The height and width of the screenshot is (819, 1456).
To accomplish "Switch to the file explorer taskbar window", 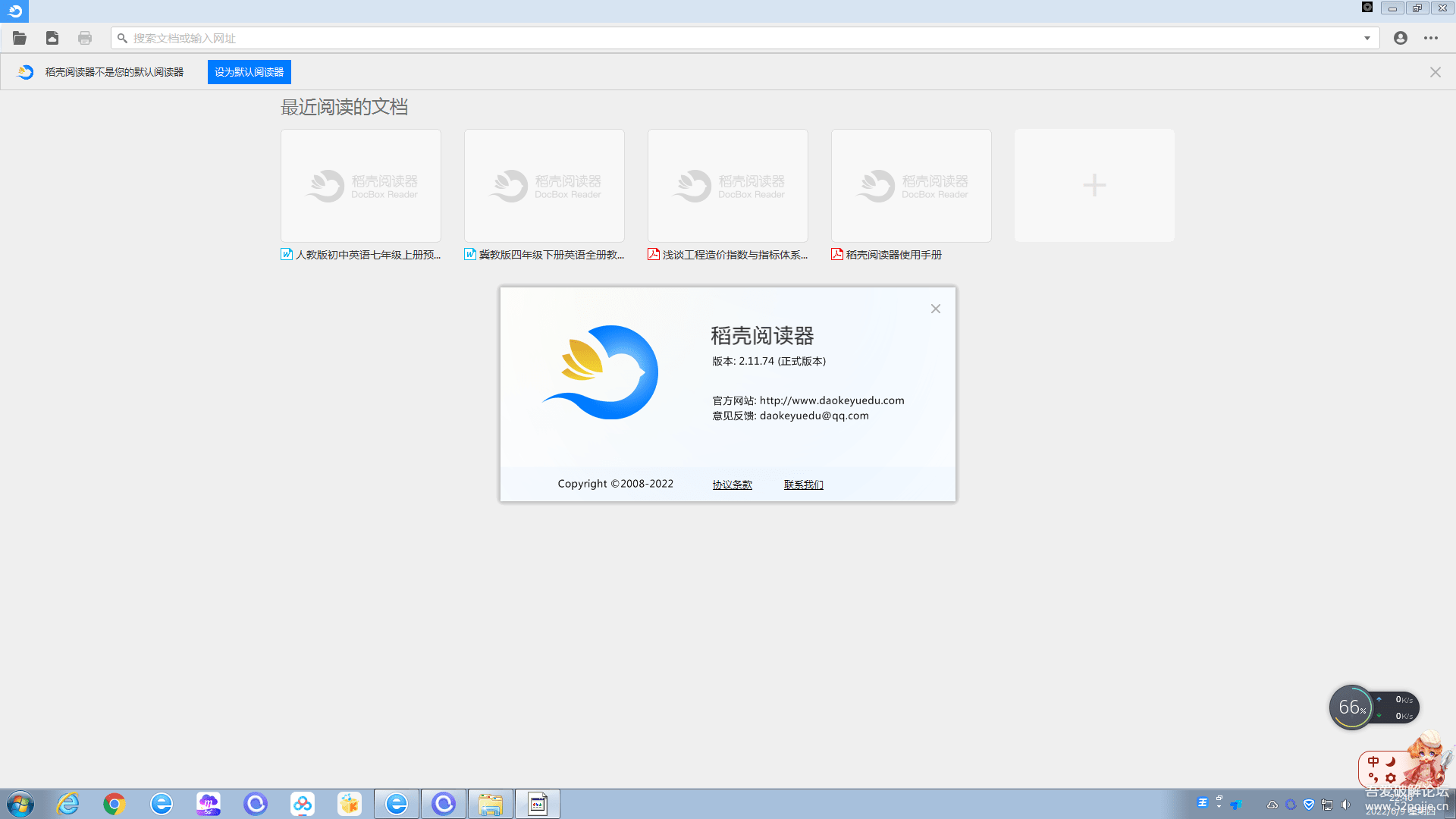I will [x=491, y=804].
